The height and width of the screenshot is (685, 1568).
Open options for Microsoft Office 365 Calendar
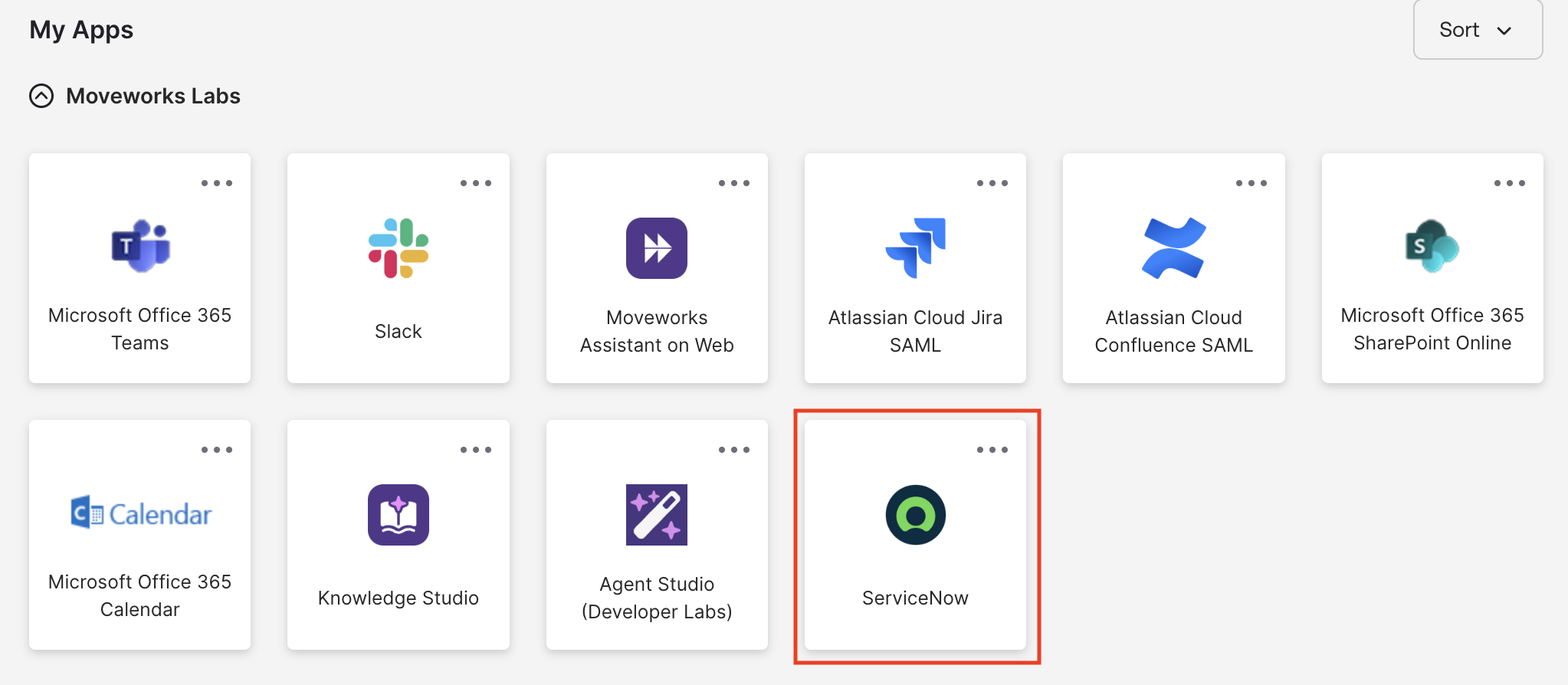[x=217, y=450]
